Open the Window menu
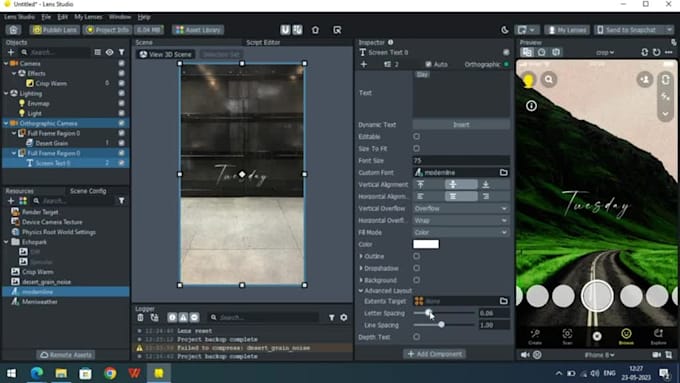This screenshot has height=383, width=680. point(120,17)
